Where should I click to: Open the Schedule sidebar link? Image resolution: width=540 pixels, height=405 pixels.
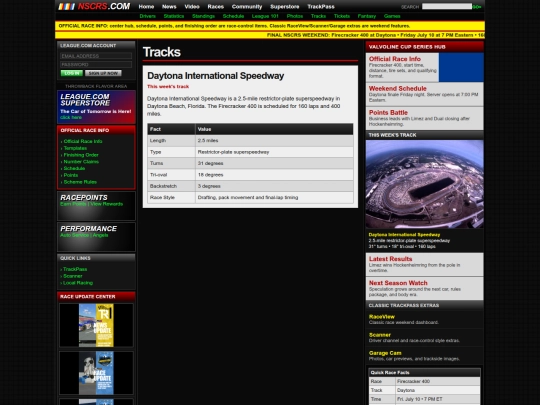pyautogui.click(x=74, y=168)
